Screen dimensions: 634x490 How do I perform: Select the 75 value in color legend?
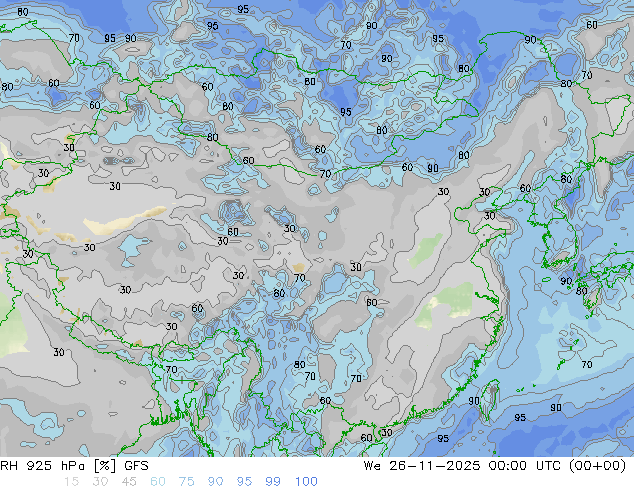click(186, 482)
